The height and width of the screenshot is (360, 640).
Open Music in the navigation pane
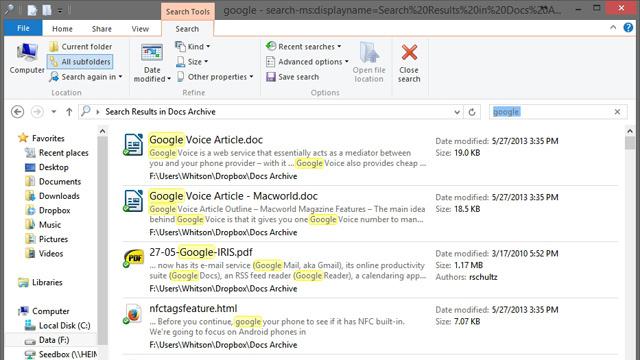click(x=43, y=224)
